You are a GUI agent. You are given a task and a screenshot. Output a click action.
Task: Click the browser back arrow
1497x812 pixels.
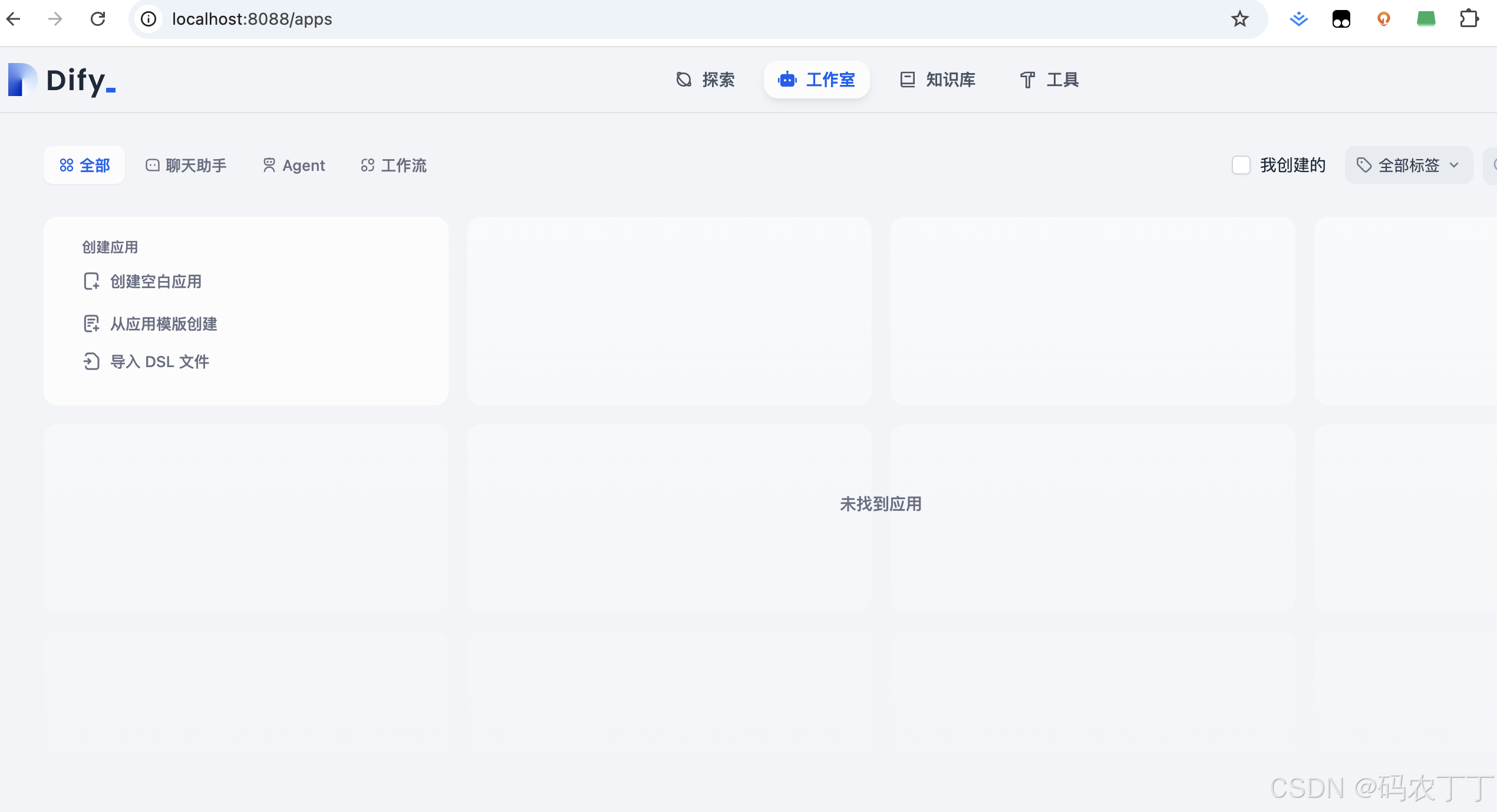click(x=13, y=19)
